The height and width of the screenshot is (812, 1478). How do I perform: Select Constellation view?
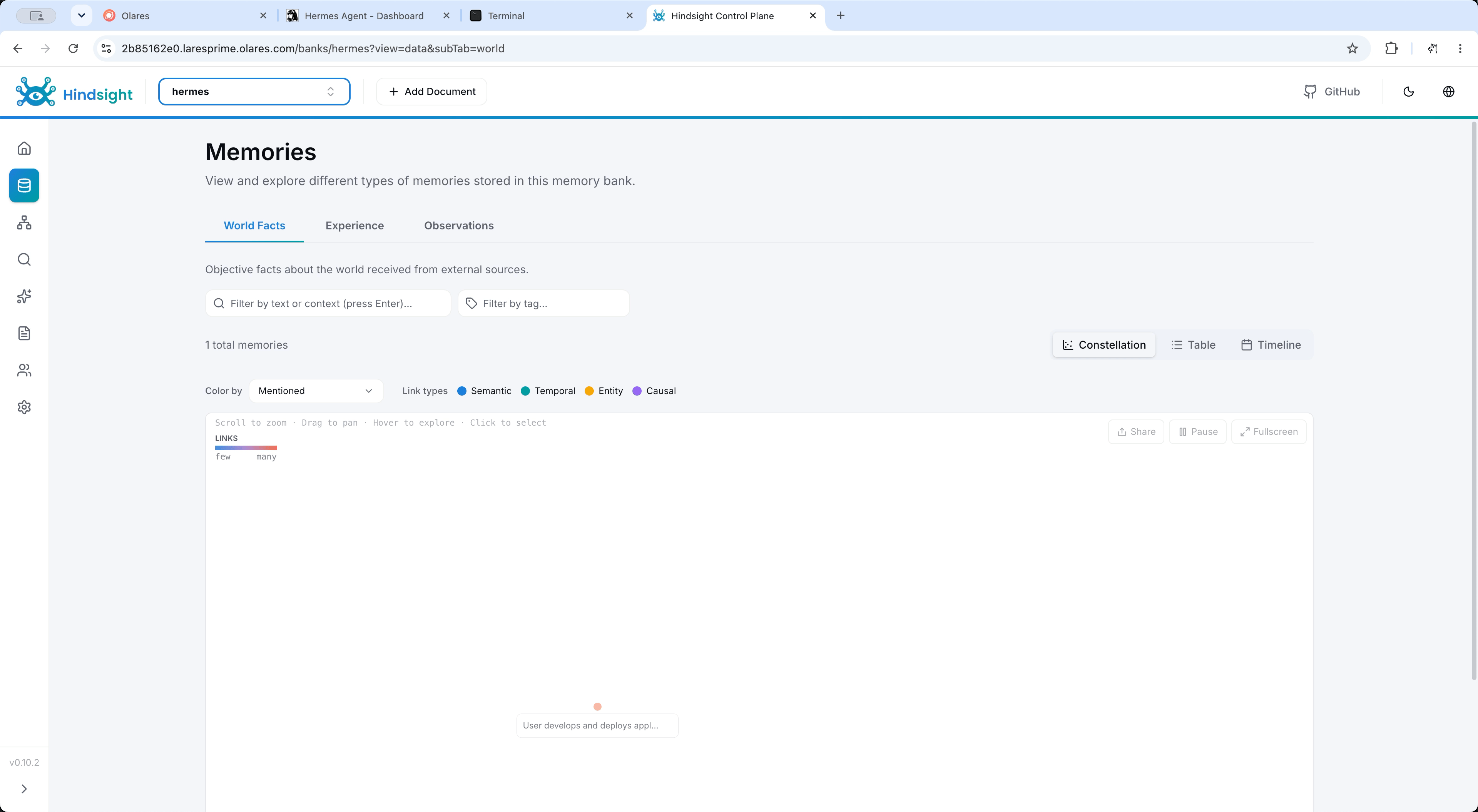pos(1104,345)
